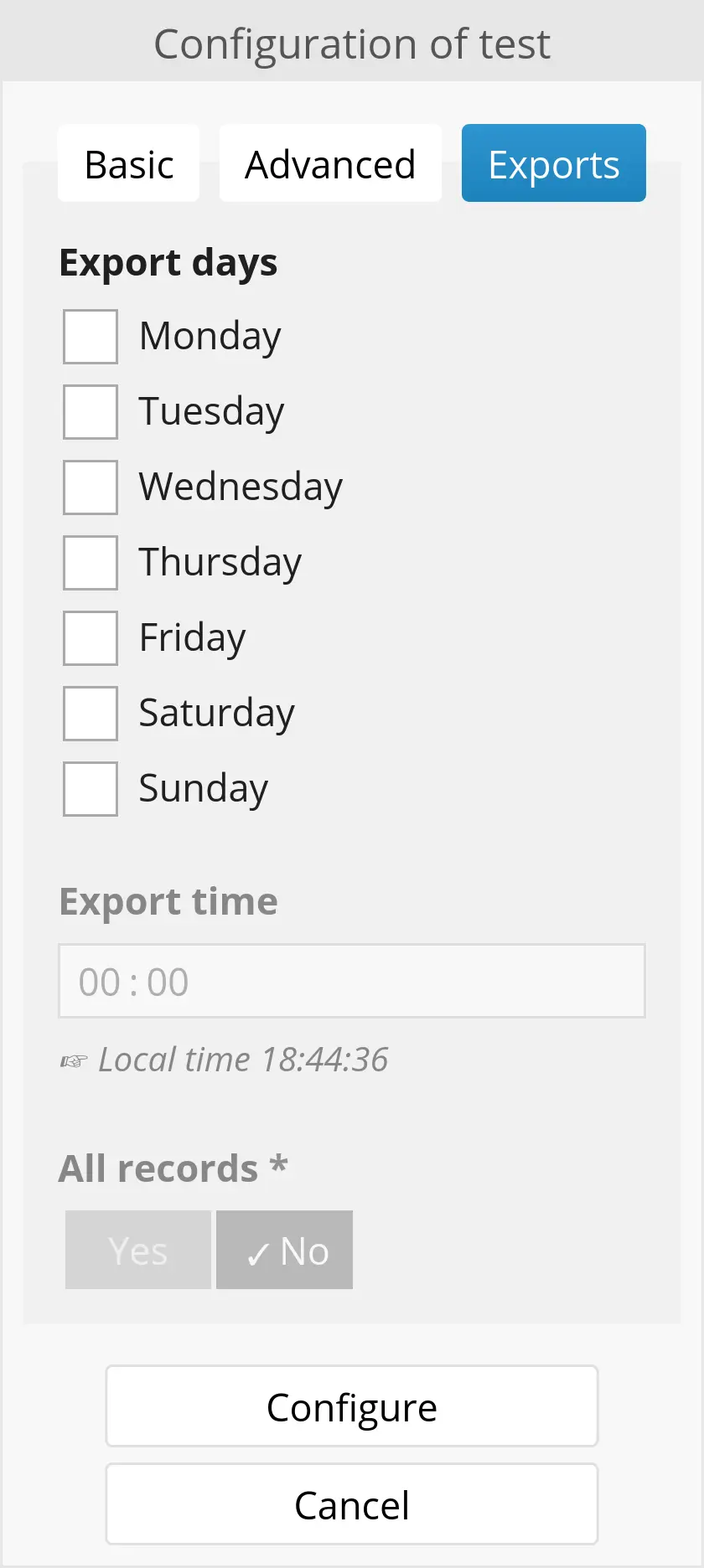Click the pointing hand icon beside Local time
Screen dimensions: 704x1568
(74, 1061)
